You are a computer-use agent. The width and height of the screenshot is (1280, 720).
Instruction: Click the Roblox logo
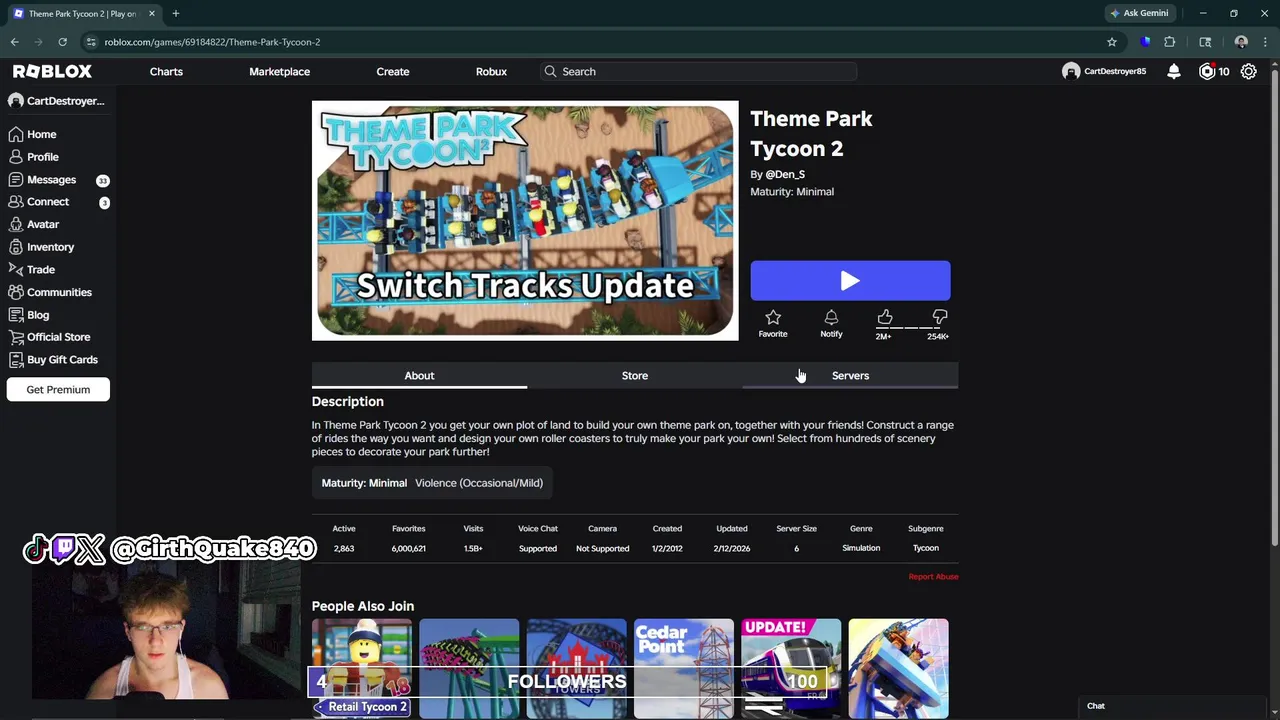52,71
